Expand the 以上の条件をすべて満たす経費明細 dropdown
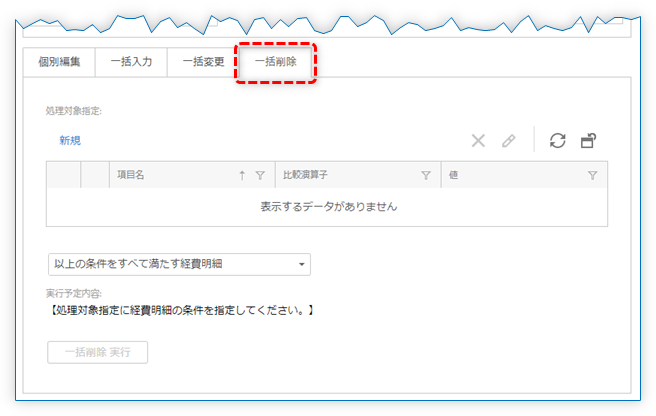656x416 pixels. pos(179,264)
